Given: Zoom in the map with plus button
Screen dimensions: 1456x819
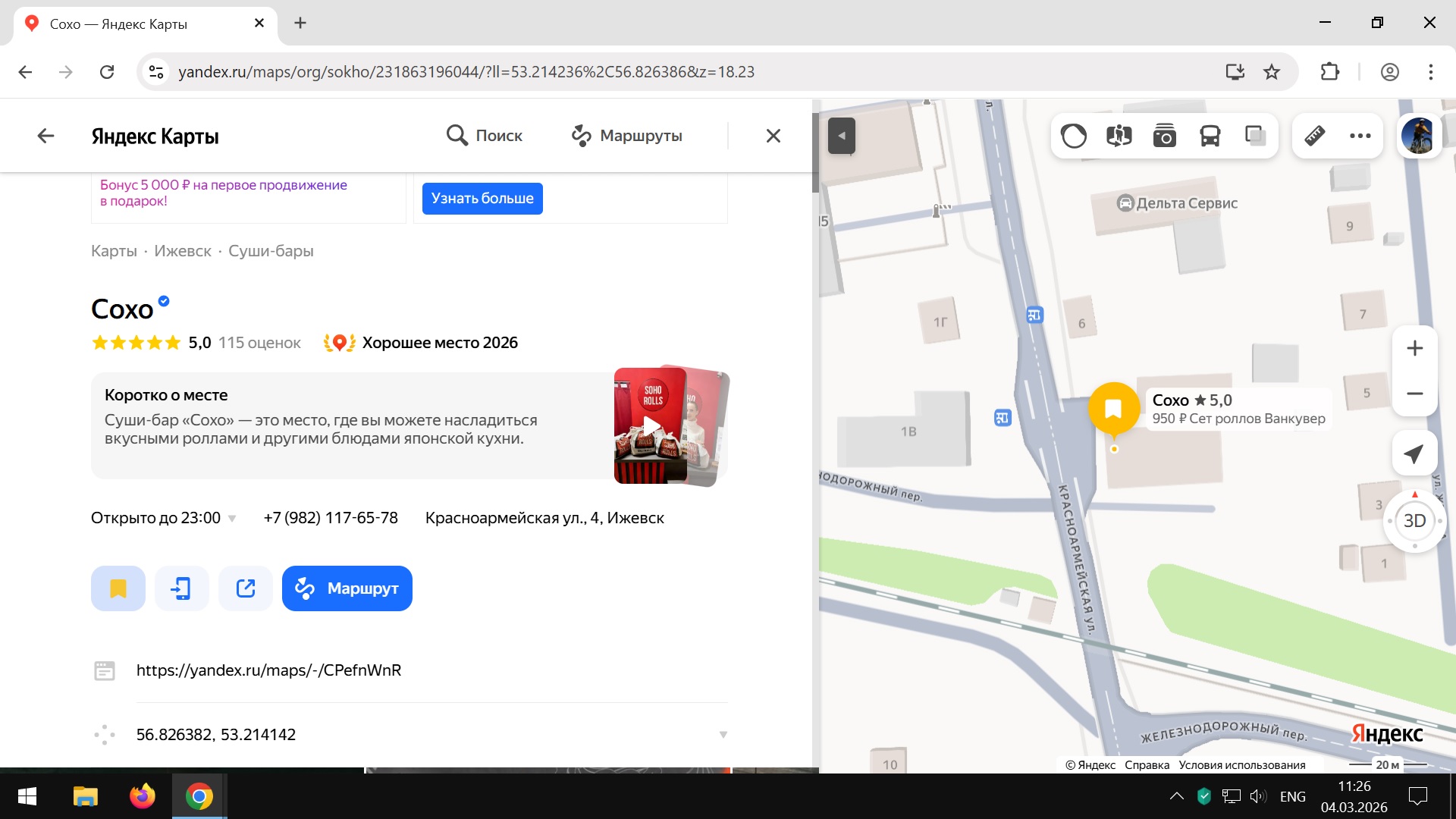Looking at the screenshot, I should point(1414,349).
